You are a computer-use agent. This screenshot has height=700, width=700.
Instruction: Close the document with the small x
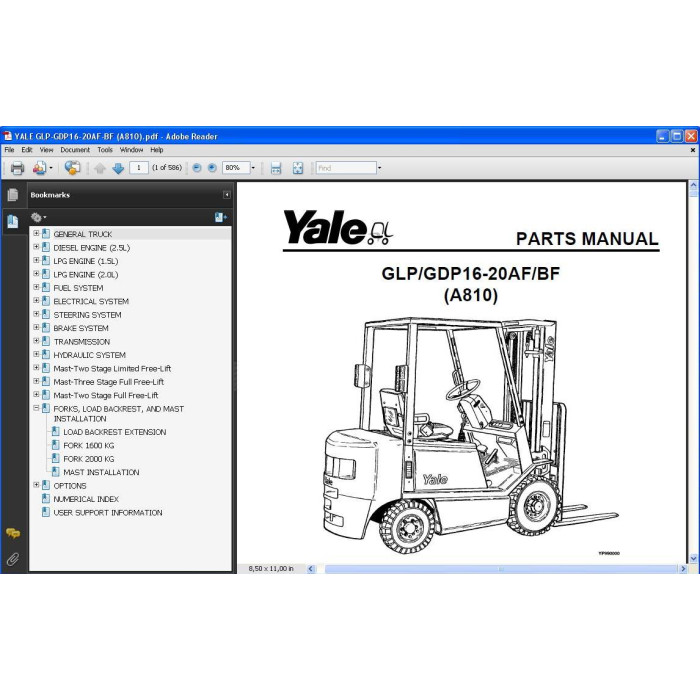pos(692,150)
